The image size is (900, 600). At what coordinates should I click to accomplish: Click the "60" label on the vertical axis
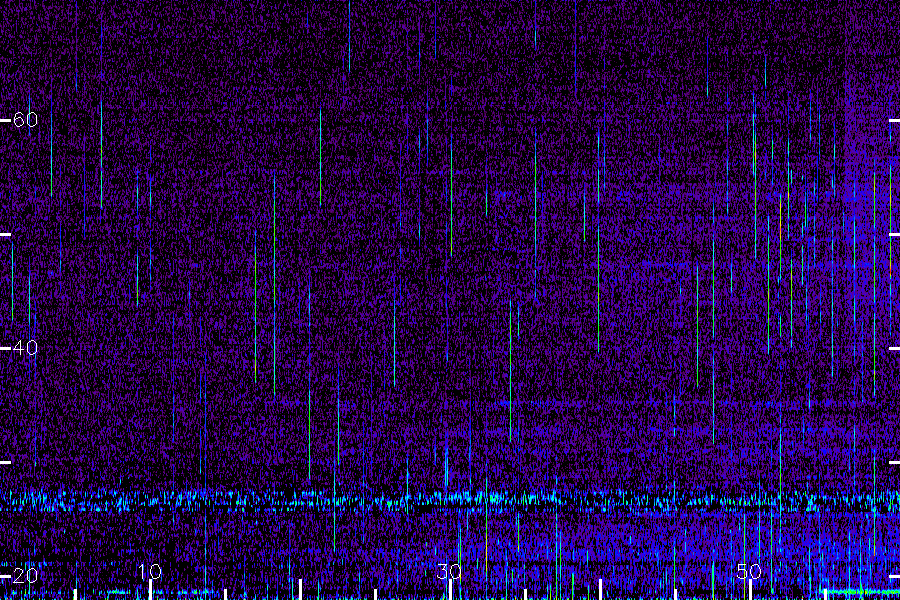tap(25, 119)
